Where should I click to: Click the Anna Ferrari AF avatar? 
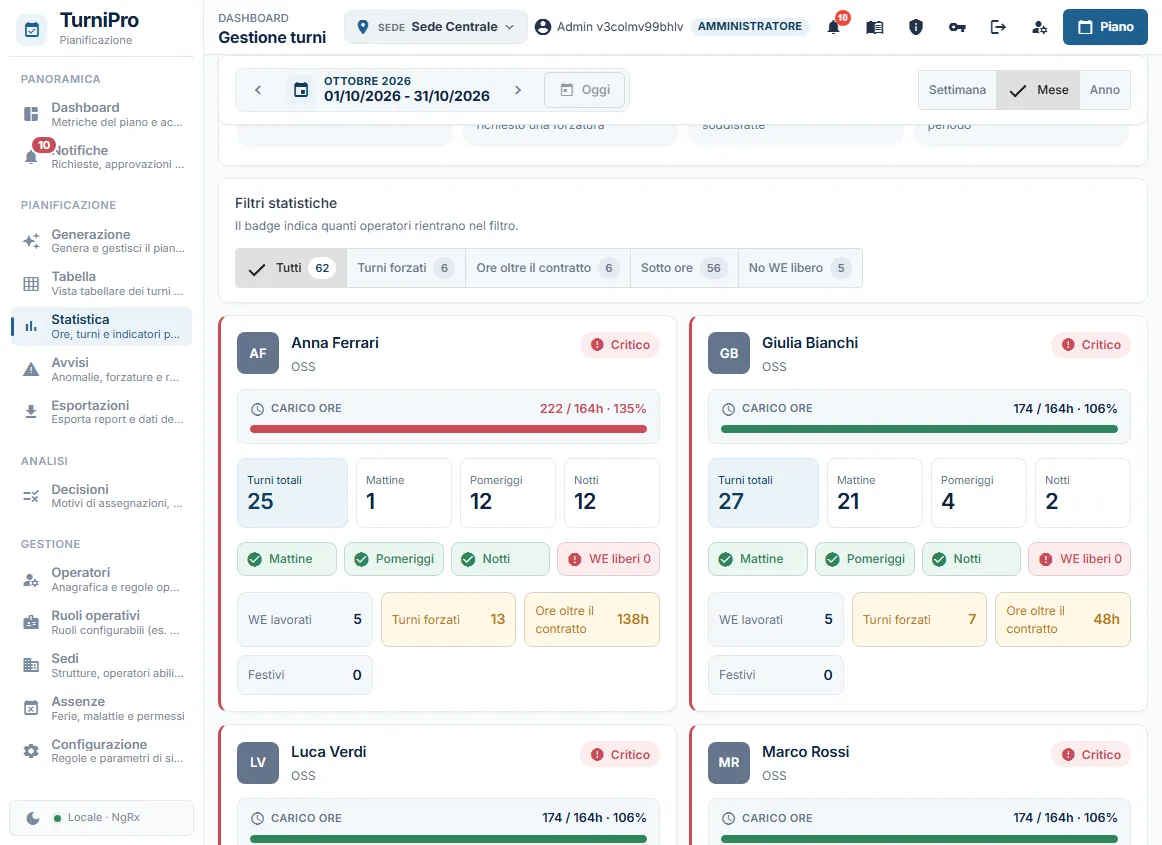click(x=258, y=354)
